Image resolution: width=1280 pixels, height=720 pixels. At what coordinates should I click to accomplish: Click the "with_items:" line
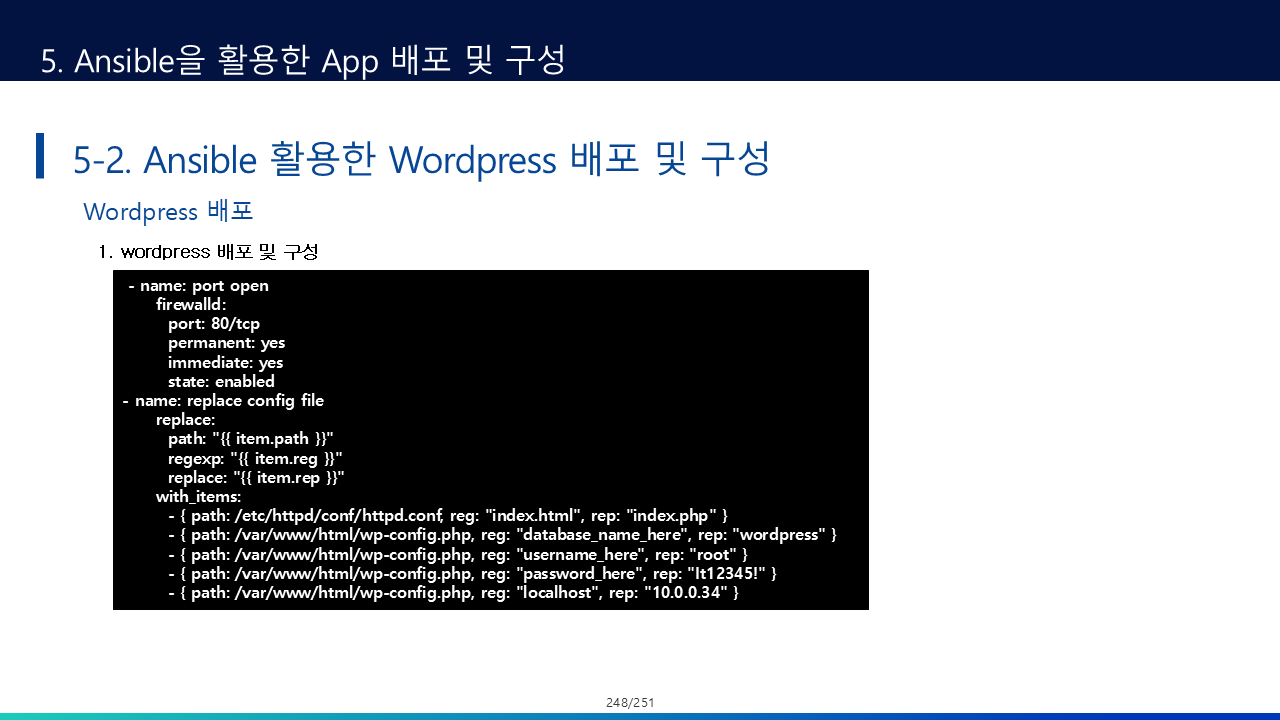coord(198,496)
